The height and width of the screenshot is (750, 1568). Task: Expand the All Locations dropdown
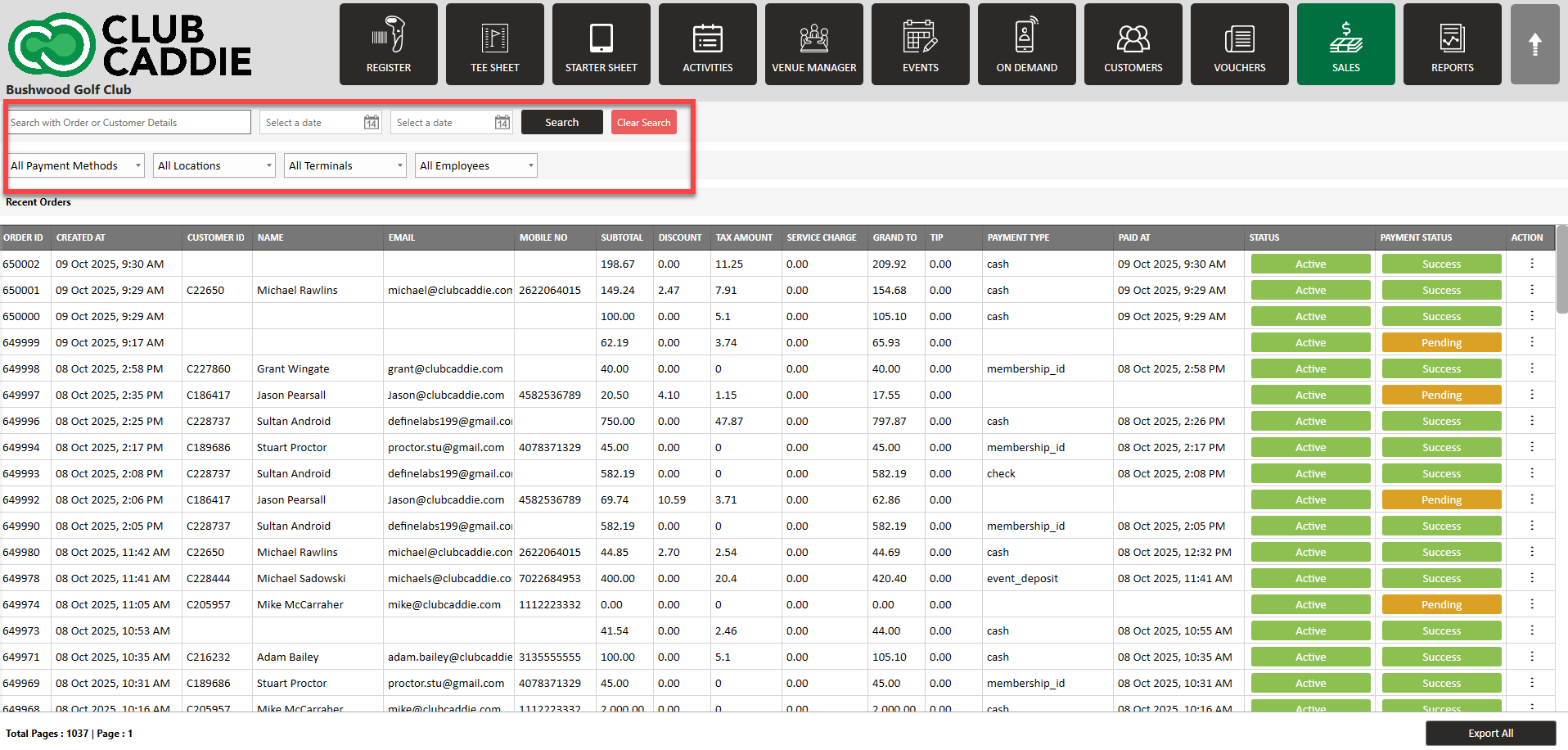pyautogui.click(x=214, y=166)
